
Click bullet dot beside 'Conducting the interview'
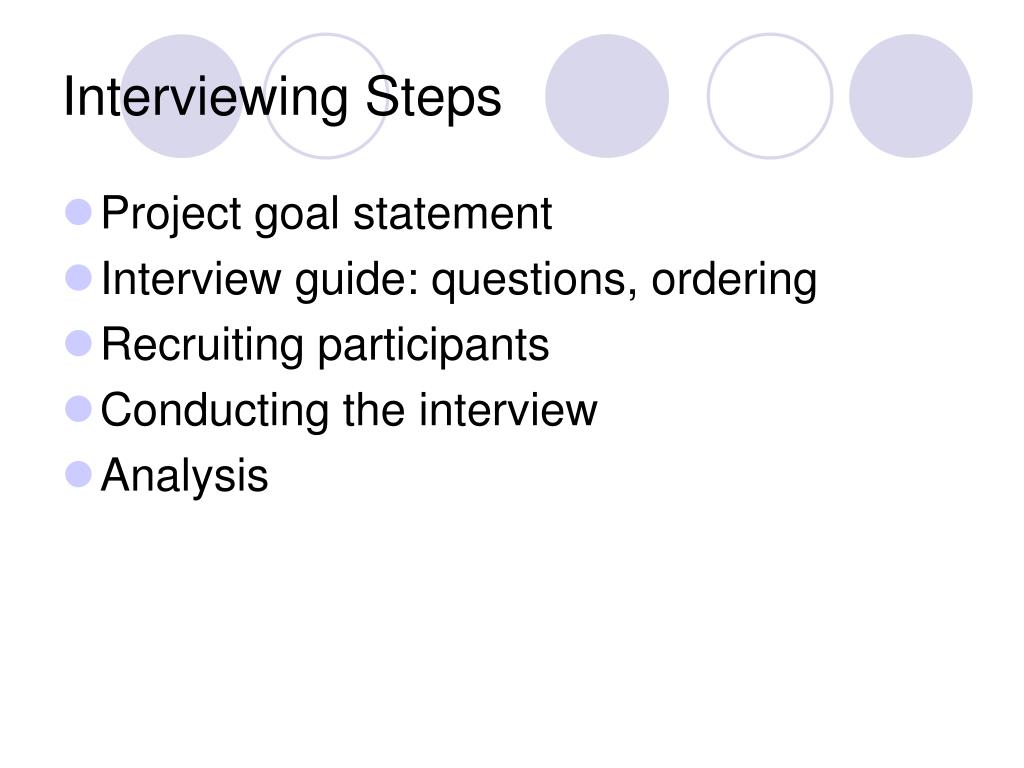pyautogui.click(x=79, y=409)
